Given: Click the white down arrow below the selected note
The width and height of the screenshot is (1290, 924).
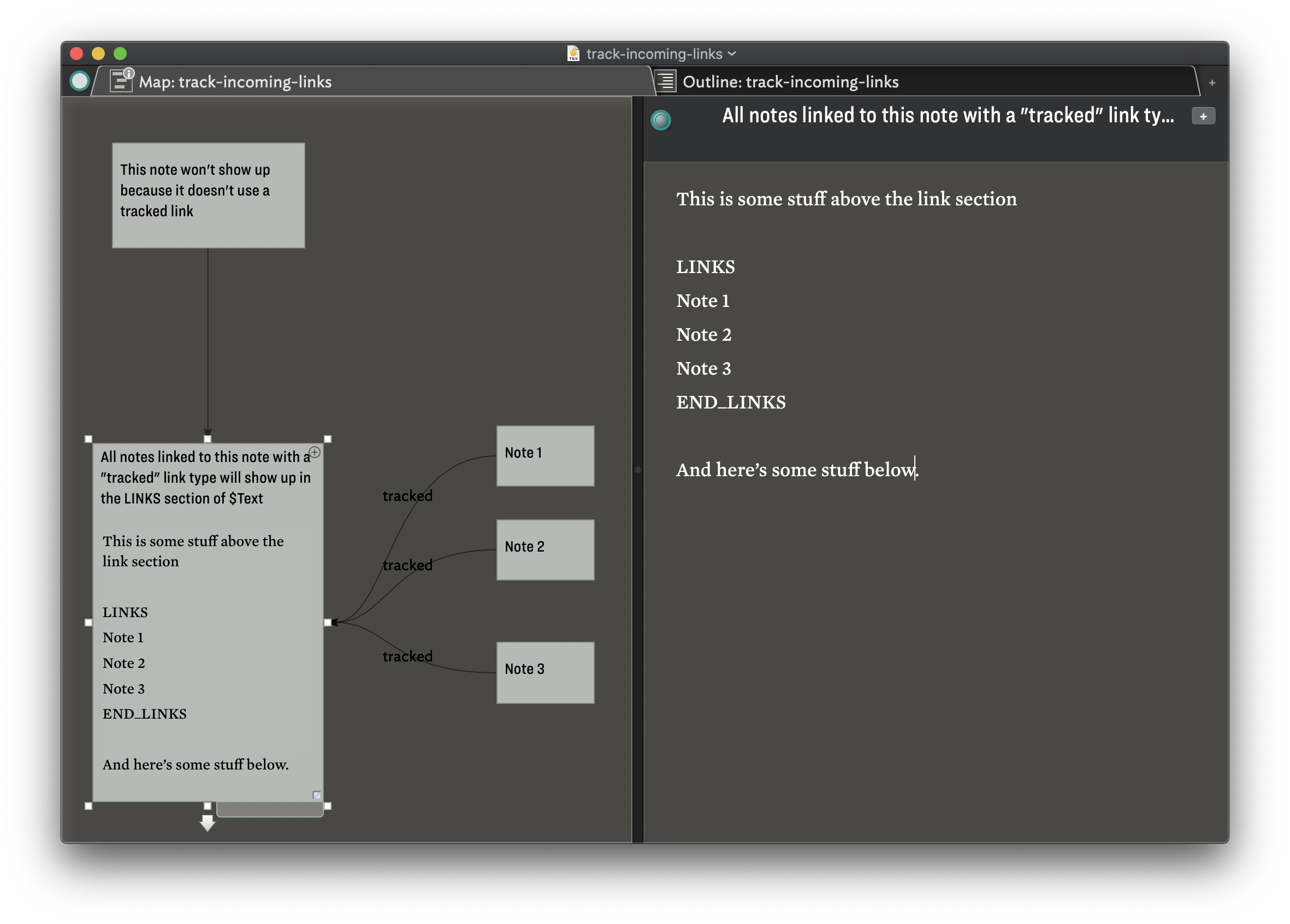Looking at the screenshot, I should coord(207,823).
